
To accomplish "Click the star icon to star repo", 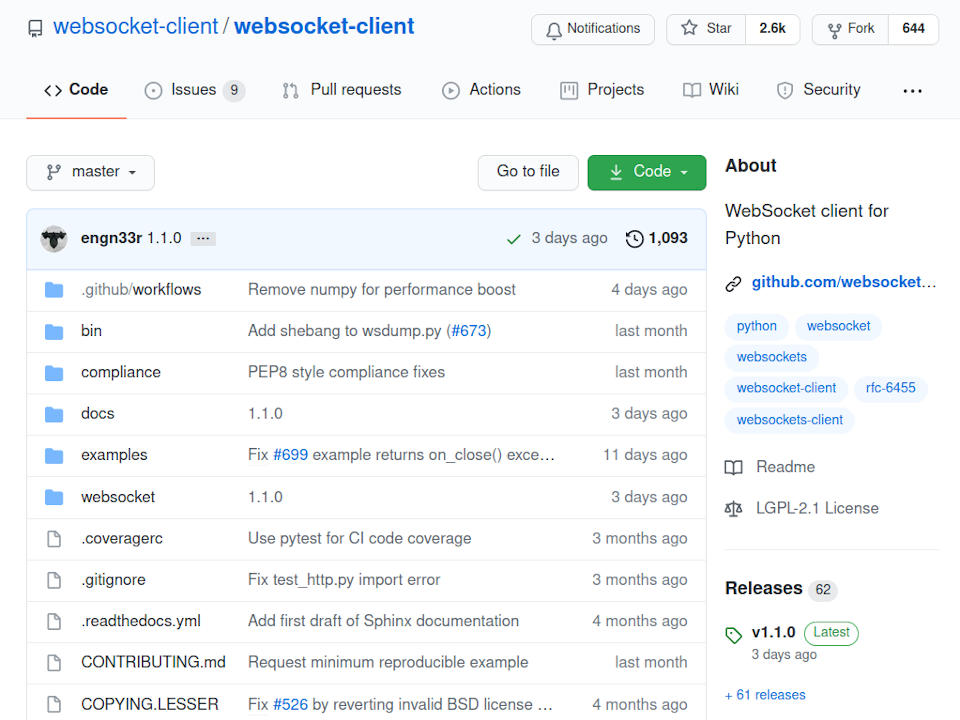I will (689, 28).
